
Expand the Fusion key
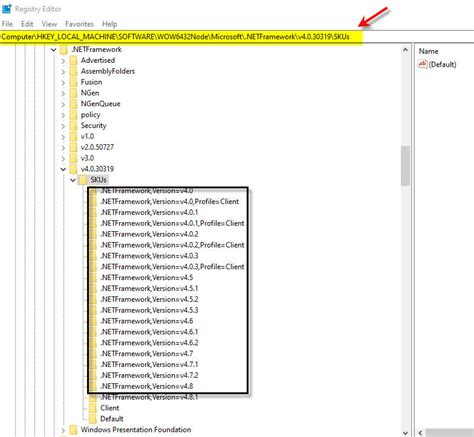tap(63, 82)
